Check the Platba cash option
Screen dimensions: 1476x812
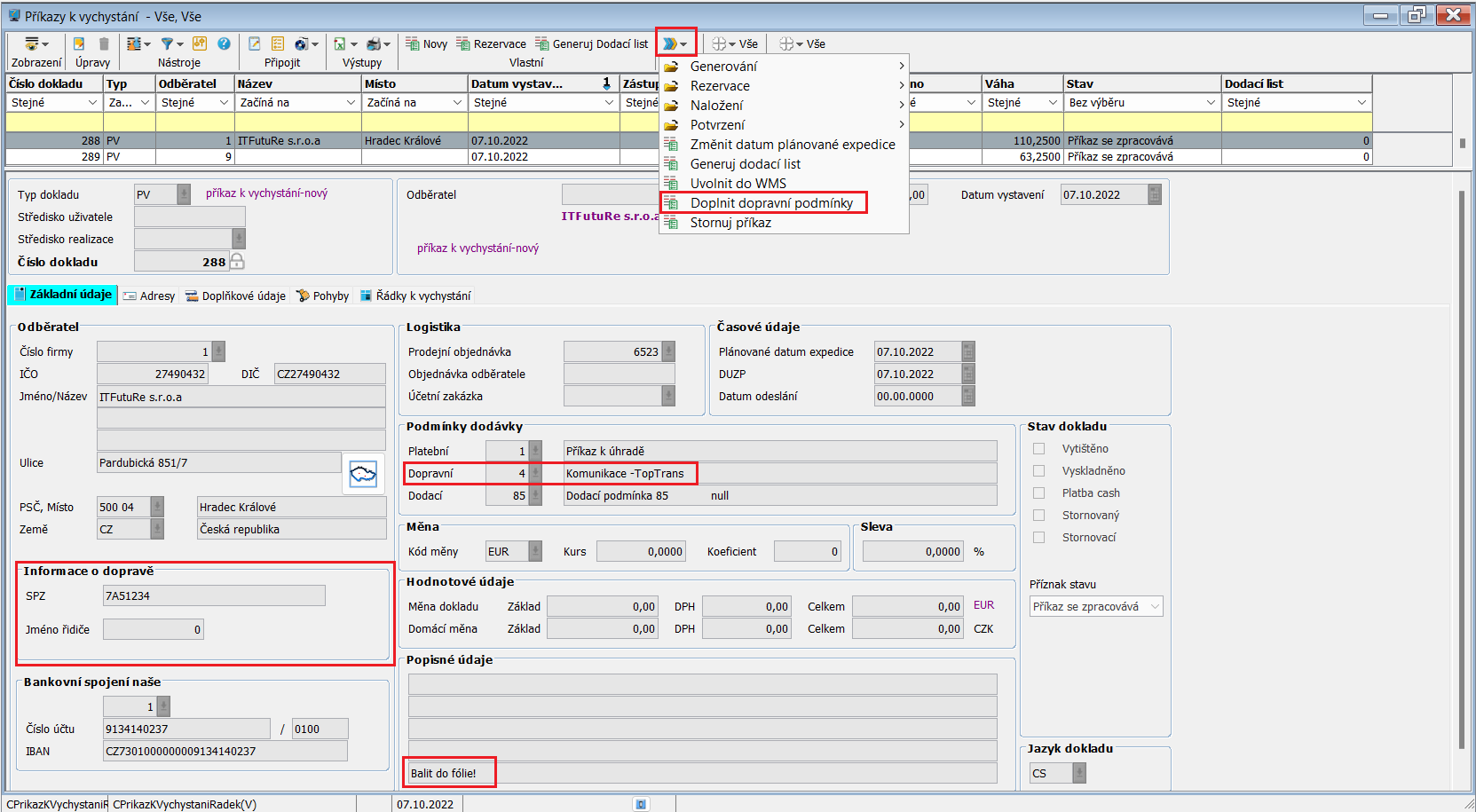[x=1038, y=493]
